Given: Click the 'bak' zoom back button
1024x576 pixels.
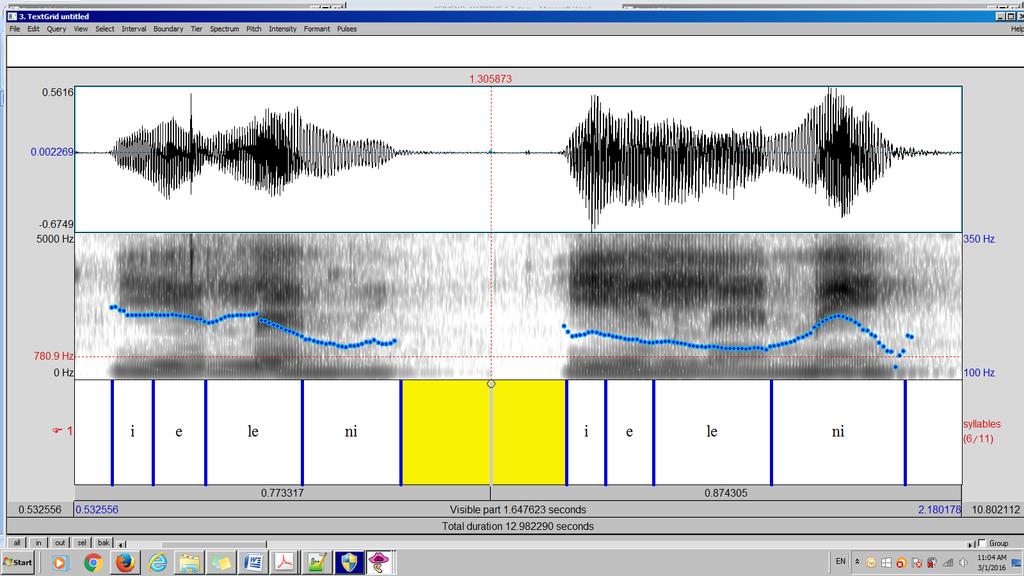Looking at the screenshot, I should pos(103,543).
